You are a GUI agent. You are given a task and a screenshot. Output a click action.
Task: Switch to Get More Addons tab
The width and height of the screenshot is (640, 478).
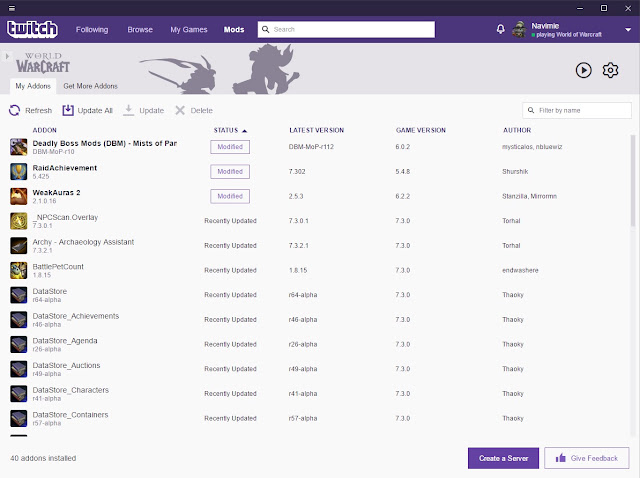click(90, 86)
